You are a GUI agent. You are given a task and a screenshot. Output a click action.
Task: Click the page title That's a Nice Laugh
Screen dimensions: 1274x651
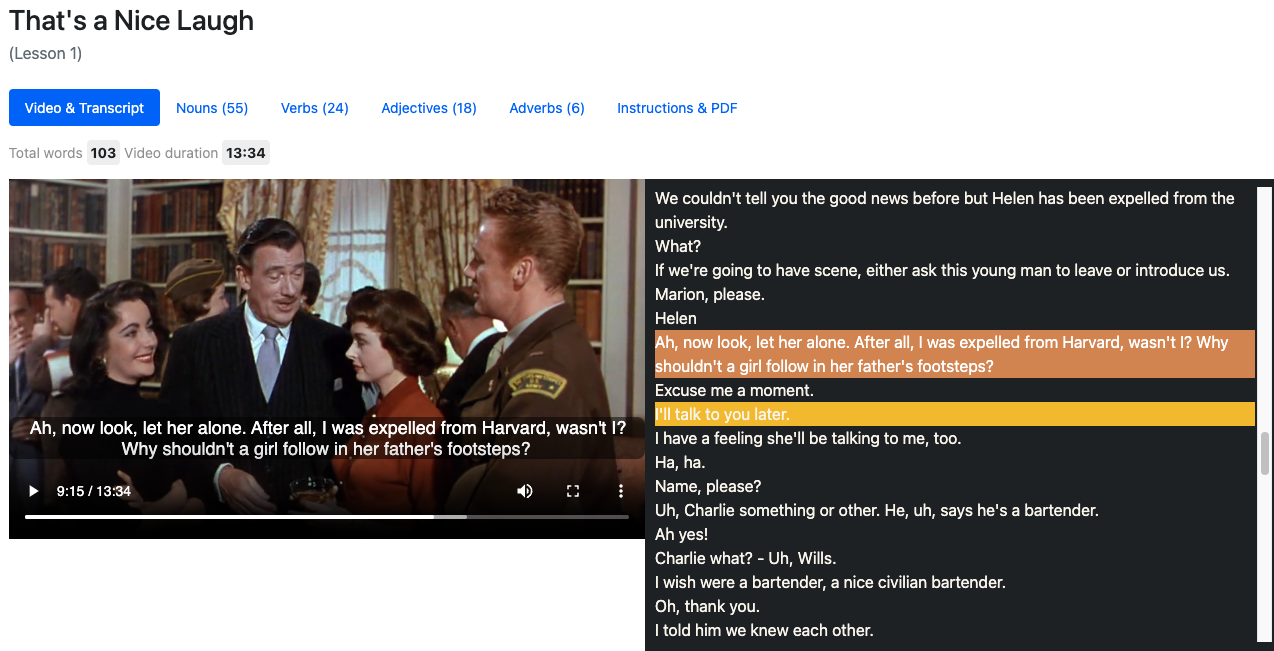pos(132,21)
